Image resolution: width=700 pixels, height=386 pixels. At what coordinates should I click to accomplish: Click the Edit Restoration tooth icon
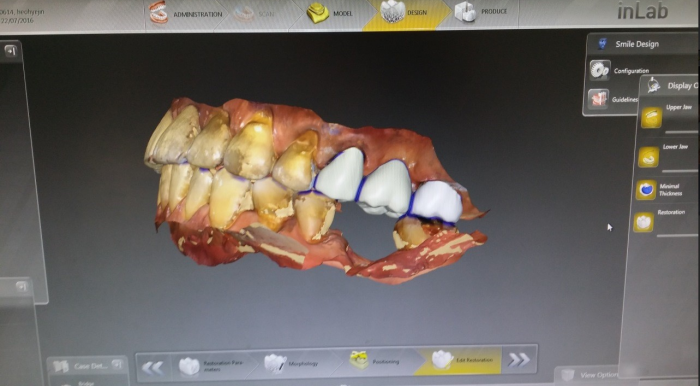pyautogui.click(x=442, y=359)
